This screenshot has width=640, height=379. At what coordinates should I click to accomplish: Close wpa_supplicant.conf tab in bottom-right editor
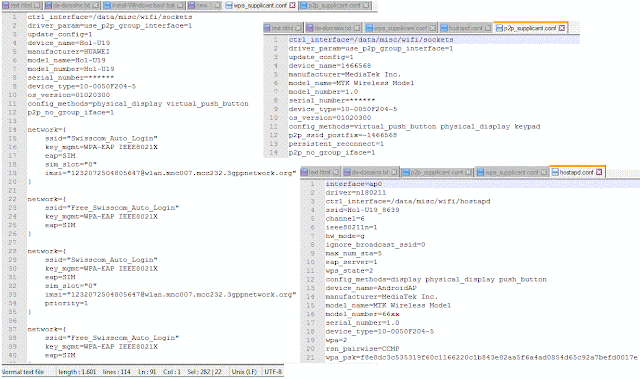[x=544, y=172]
